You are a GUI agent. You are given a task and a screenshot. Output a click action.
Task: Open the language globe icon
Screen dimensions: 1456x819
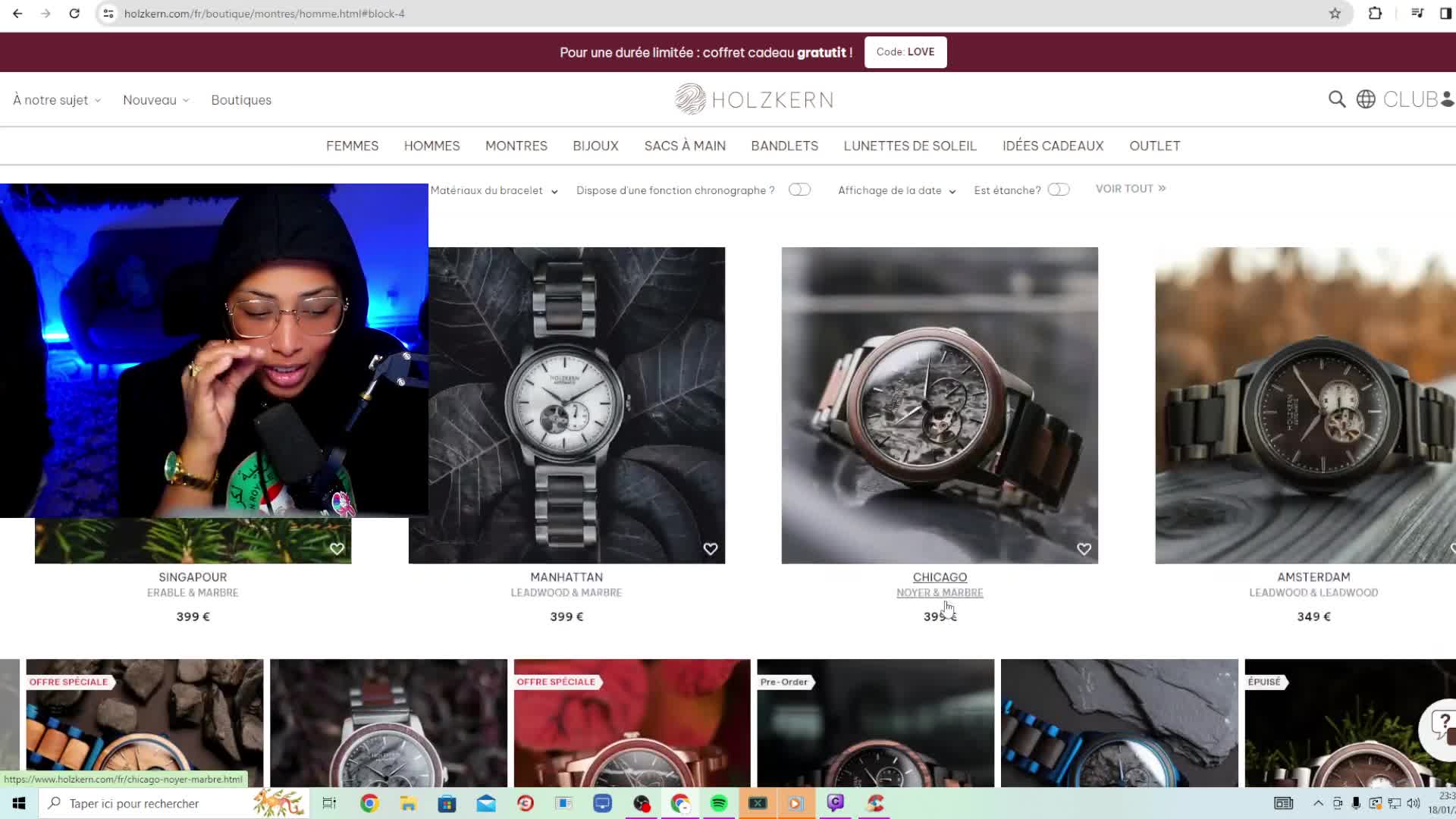(x=1366, y=99)
